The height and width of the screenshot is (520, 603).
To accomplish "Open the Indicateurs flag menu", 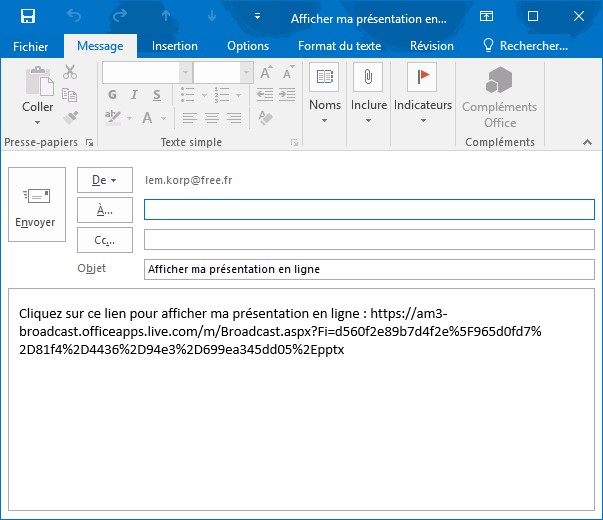I will (x=422, y=94).
